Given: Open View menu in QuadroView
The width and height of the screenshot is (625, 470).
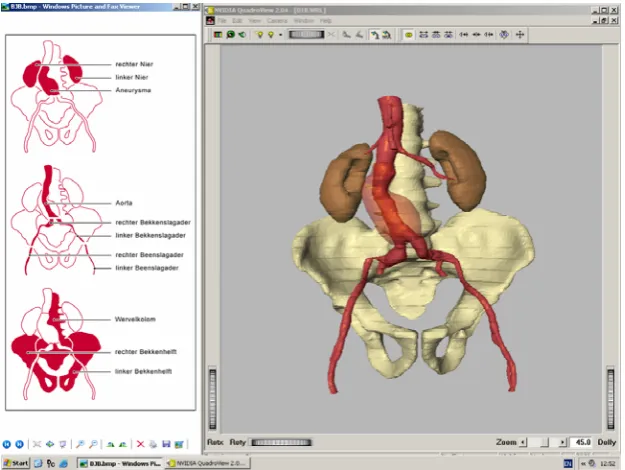Looking at the screenshot, I should point(254,21).
